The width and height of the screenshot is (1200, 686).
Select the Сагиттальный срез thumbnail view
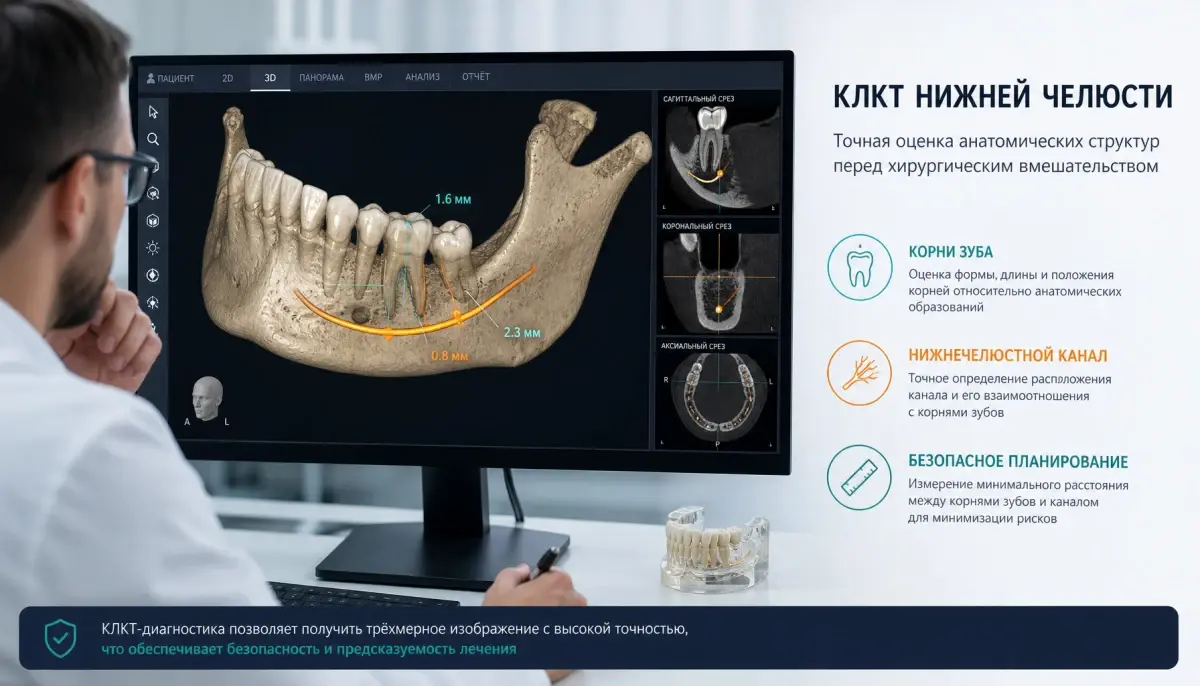(x=718, y=153)
